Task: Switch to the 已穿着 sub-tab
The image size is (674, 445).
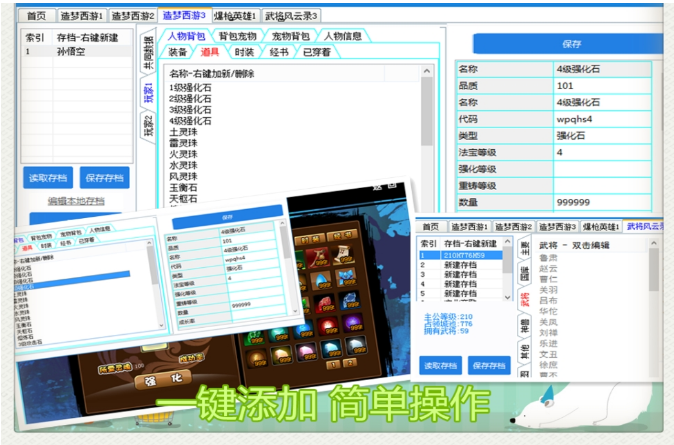Action: pyautogui.click(x=317, y=52)
